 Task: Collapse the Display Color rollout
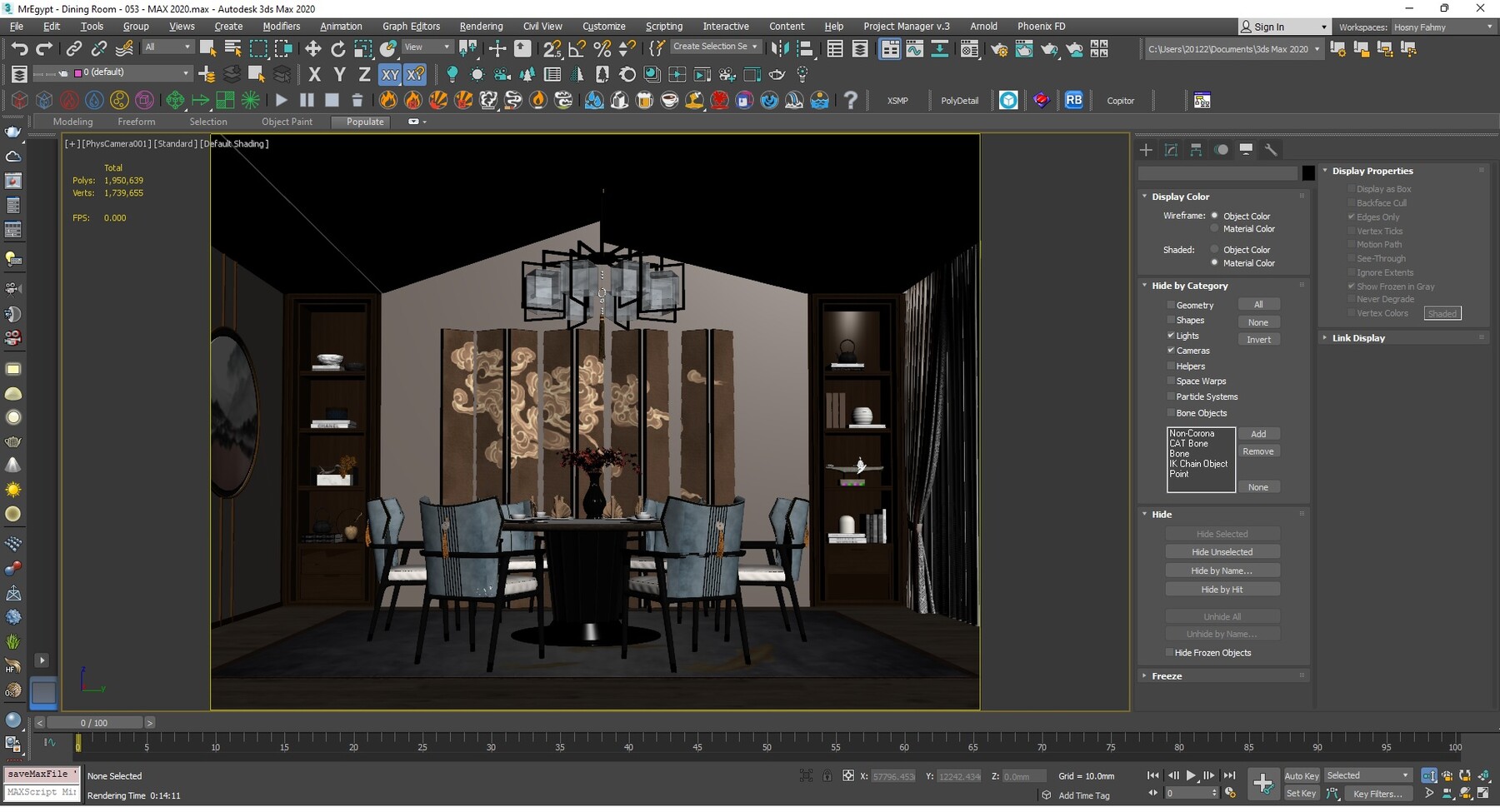click(x=1145, y=196)
